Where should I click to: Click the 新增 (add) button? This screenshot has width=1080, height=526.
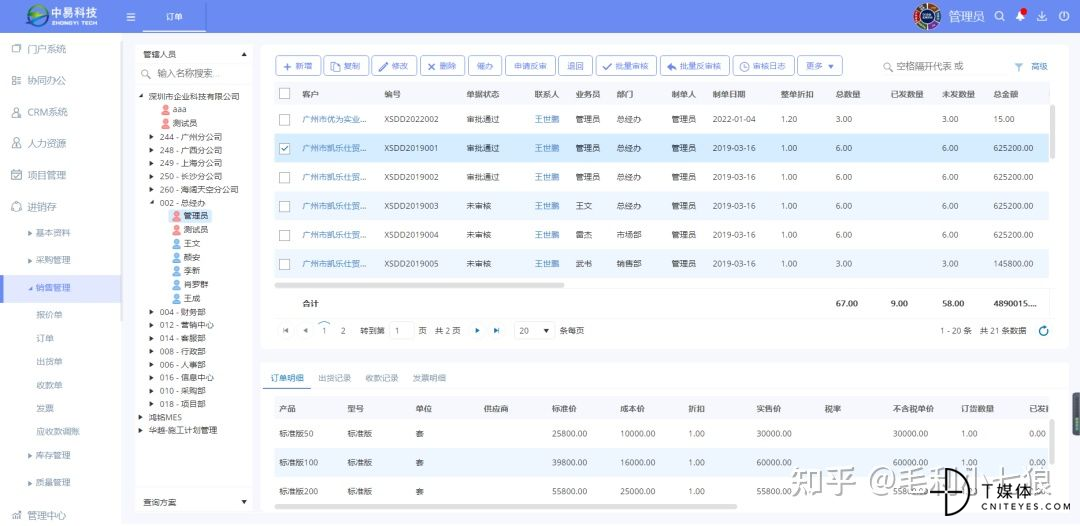point(298,66)
